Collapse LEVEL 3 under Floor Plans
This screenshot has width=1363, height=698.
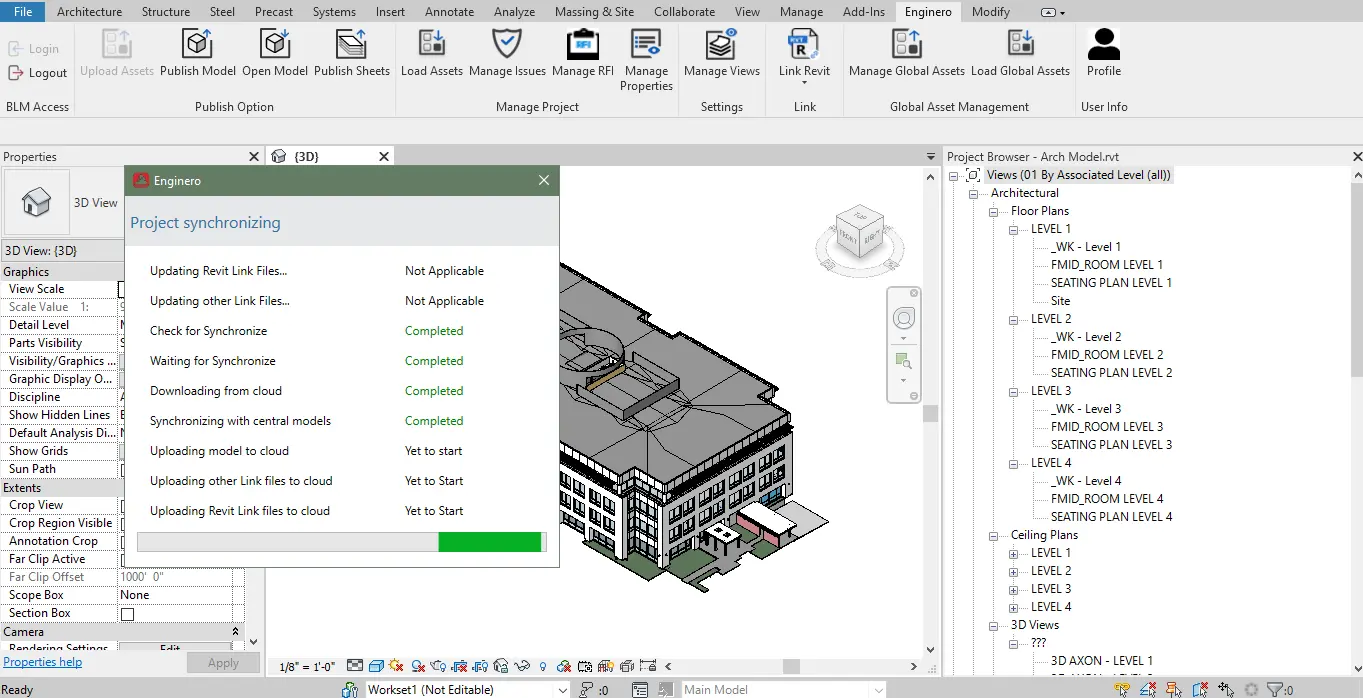1013,392
